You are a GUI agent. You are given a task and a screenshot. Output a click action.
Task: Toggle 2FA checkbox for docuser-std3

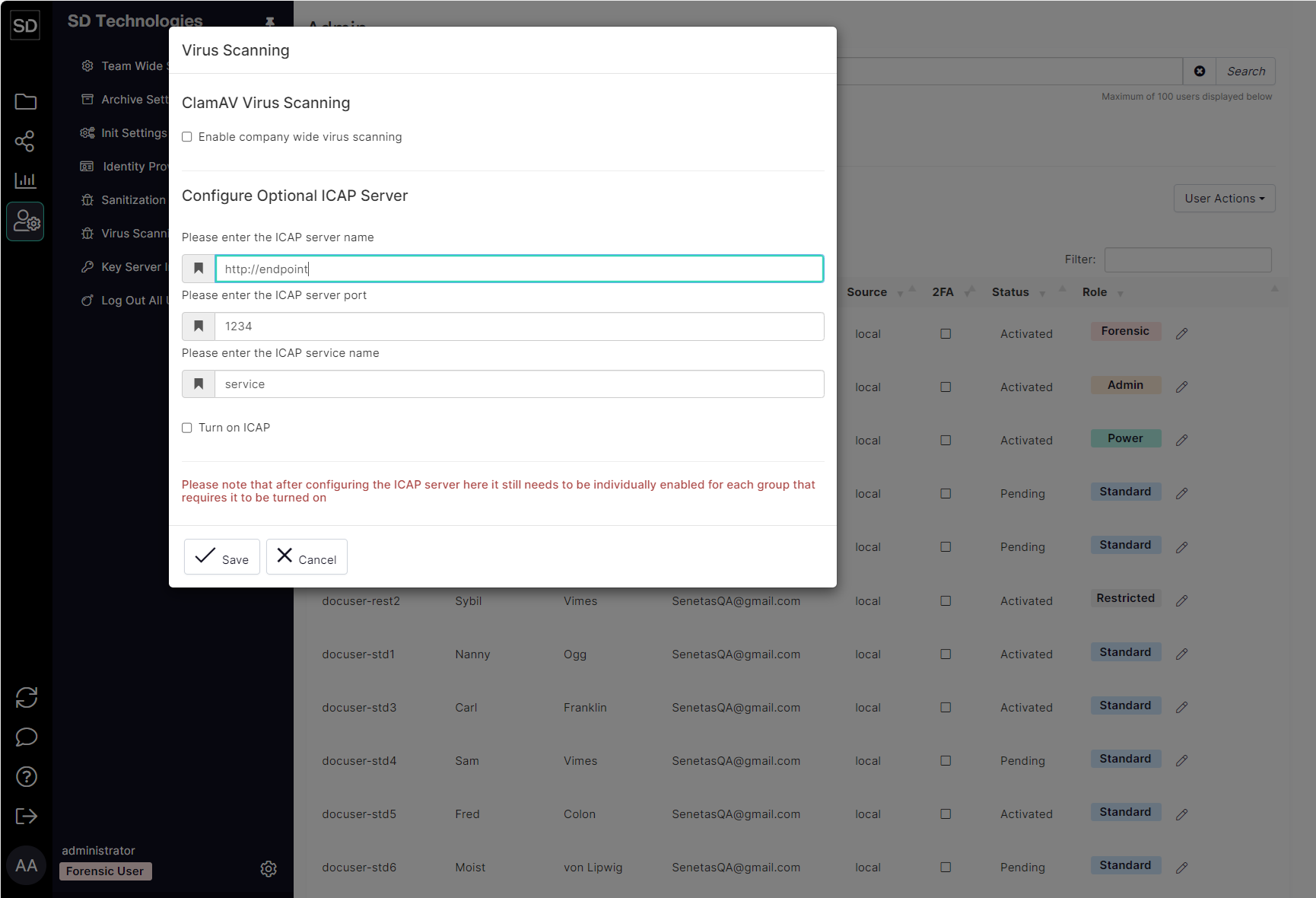[946, 707]
